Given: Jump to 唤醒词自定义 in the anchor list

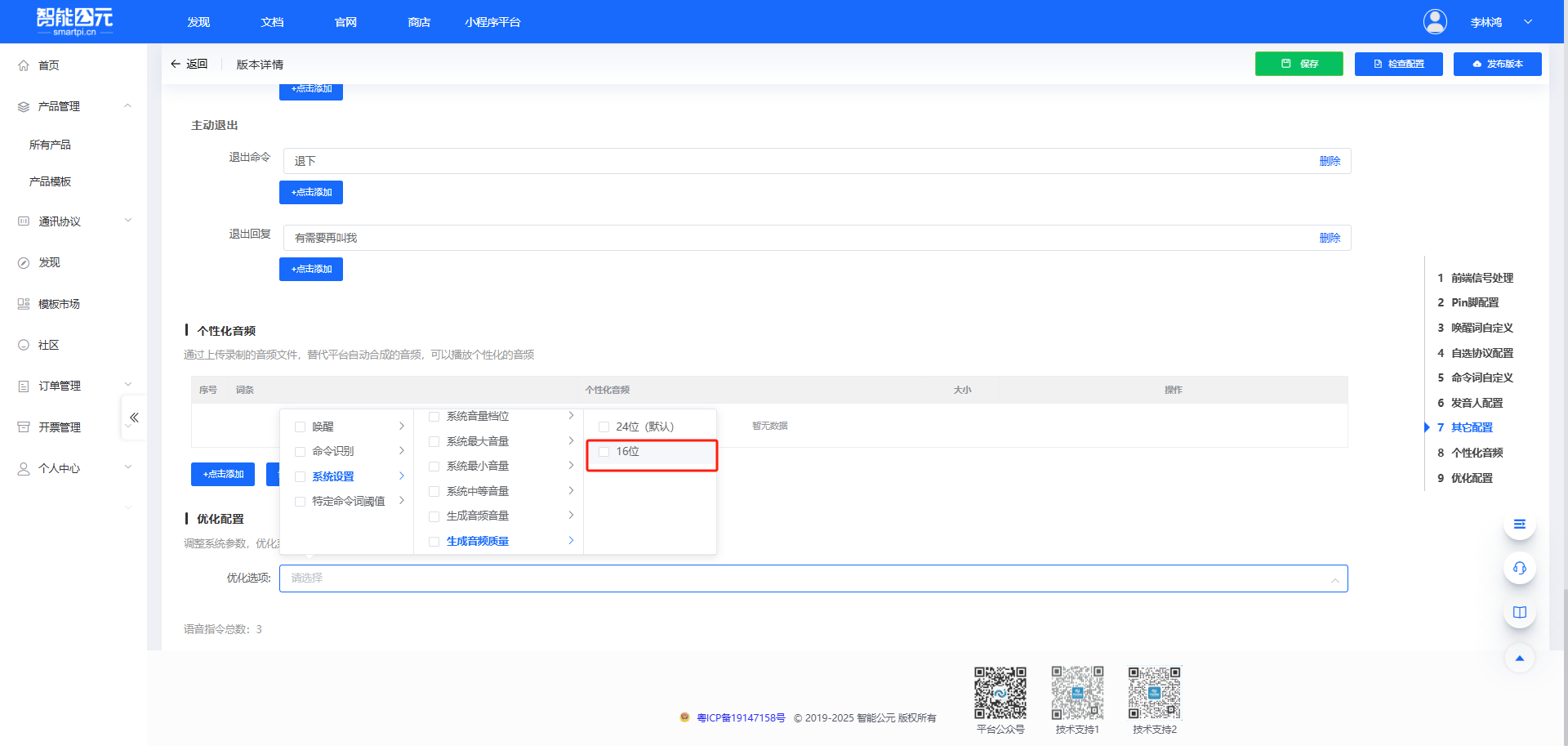Looking at the screenshot, I should pyautogui.click(x=1481, y=328).
